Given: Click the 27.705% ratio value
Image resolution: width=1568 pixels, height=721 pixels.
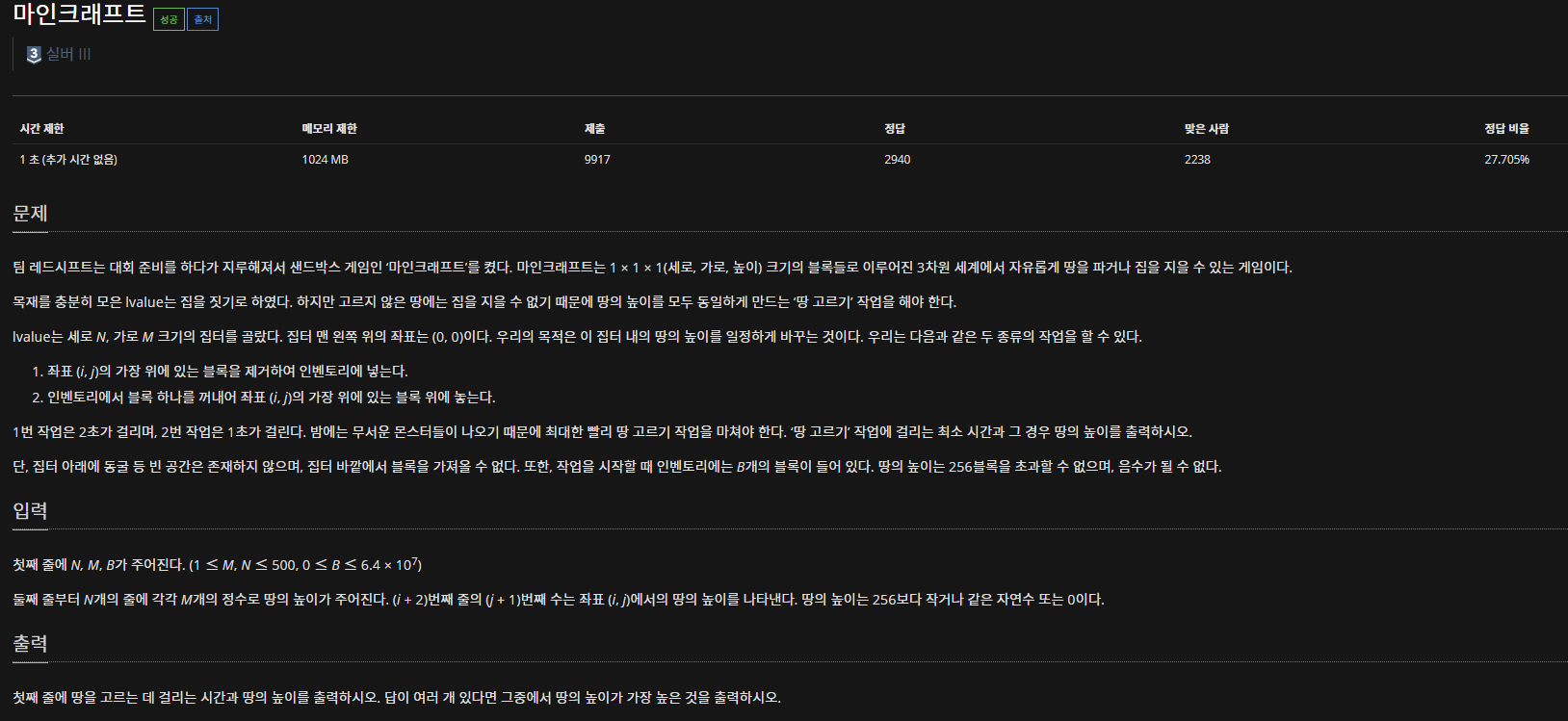Looking at the screenshot, I should point(1506,160).
